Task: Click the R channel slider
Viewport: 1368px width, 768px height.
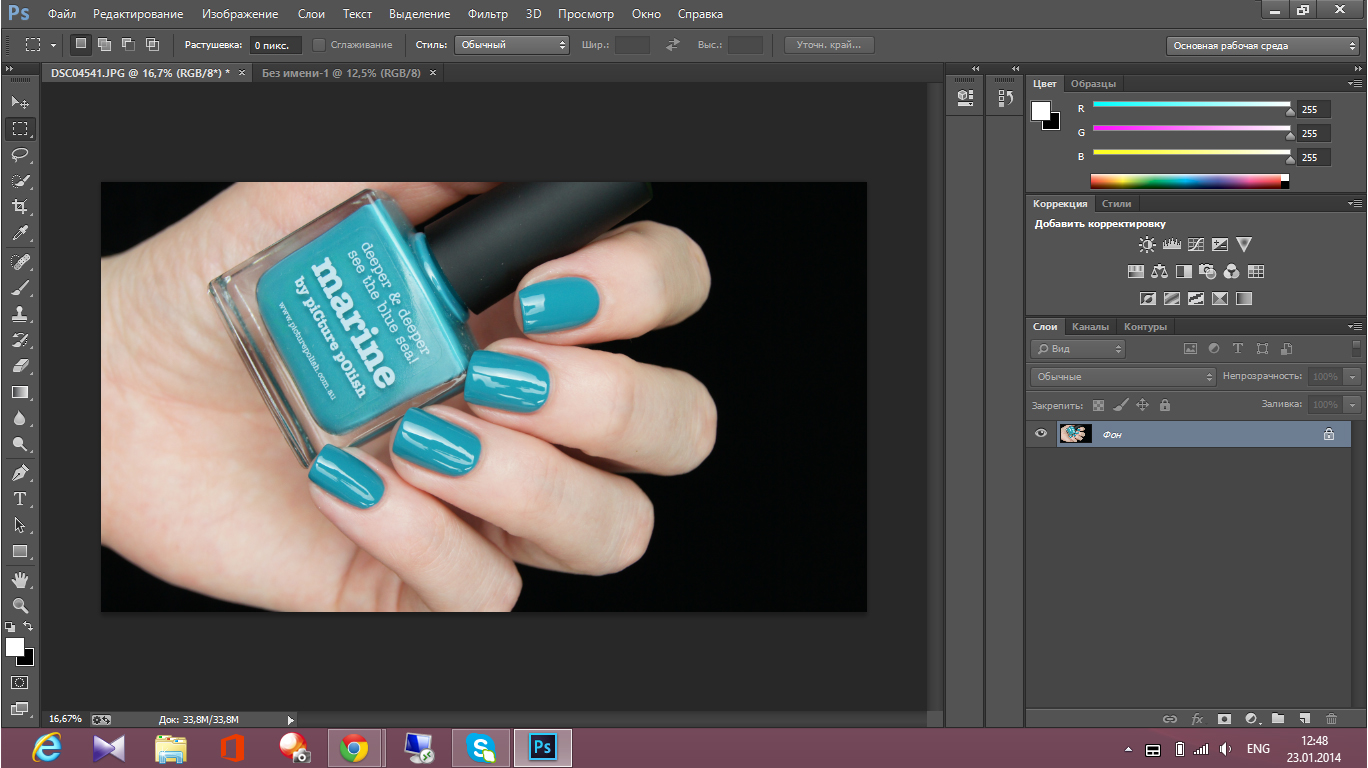Action: (1192, 104)
